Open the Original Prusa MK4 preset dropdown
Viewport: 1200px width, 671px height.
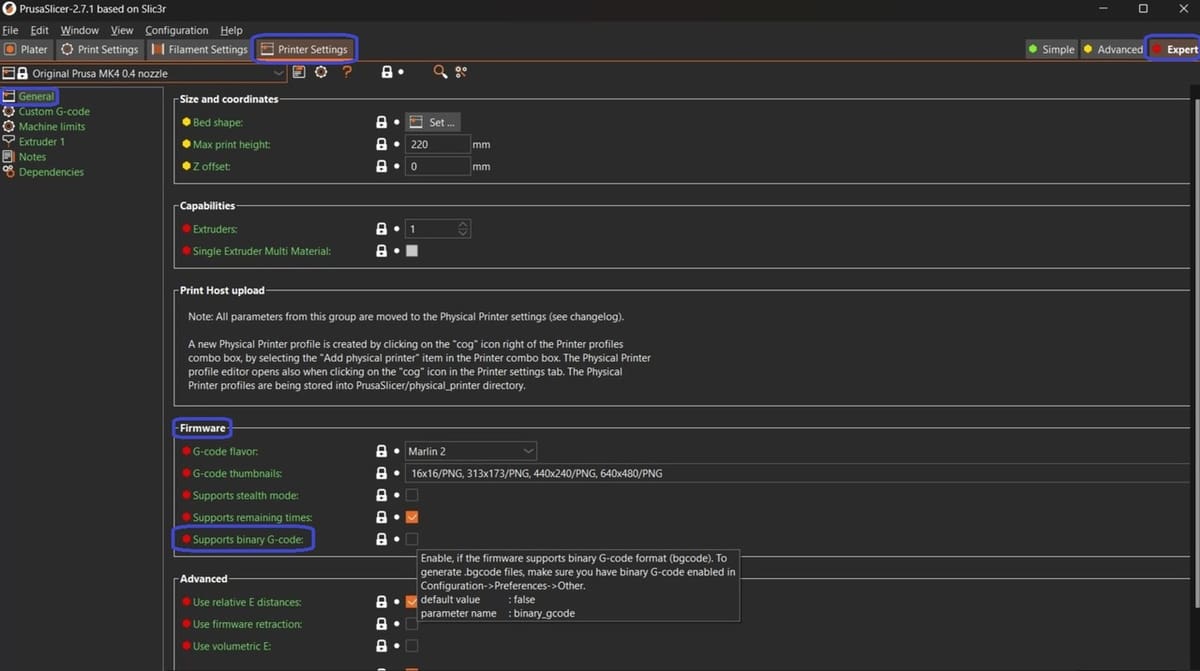click(144, 73)
